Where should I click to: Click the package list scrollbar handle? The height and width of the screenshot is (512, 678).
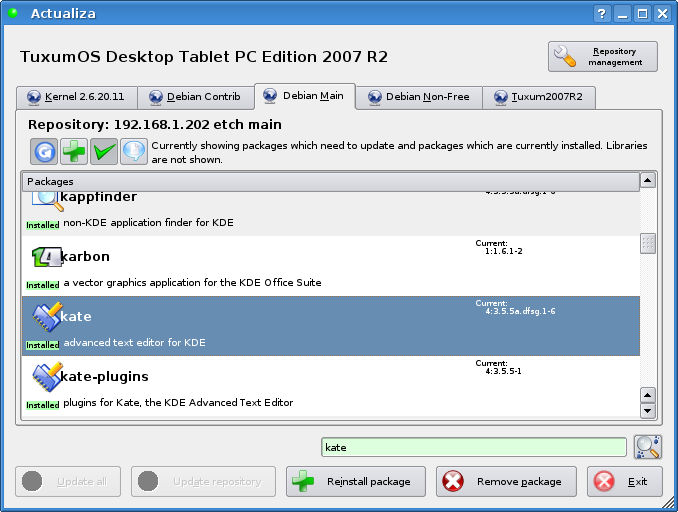pos(648,243)
